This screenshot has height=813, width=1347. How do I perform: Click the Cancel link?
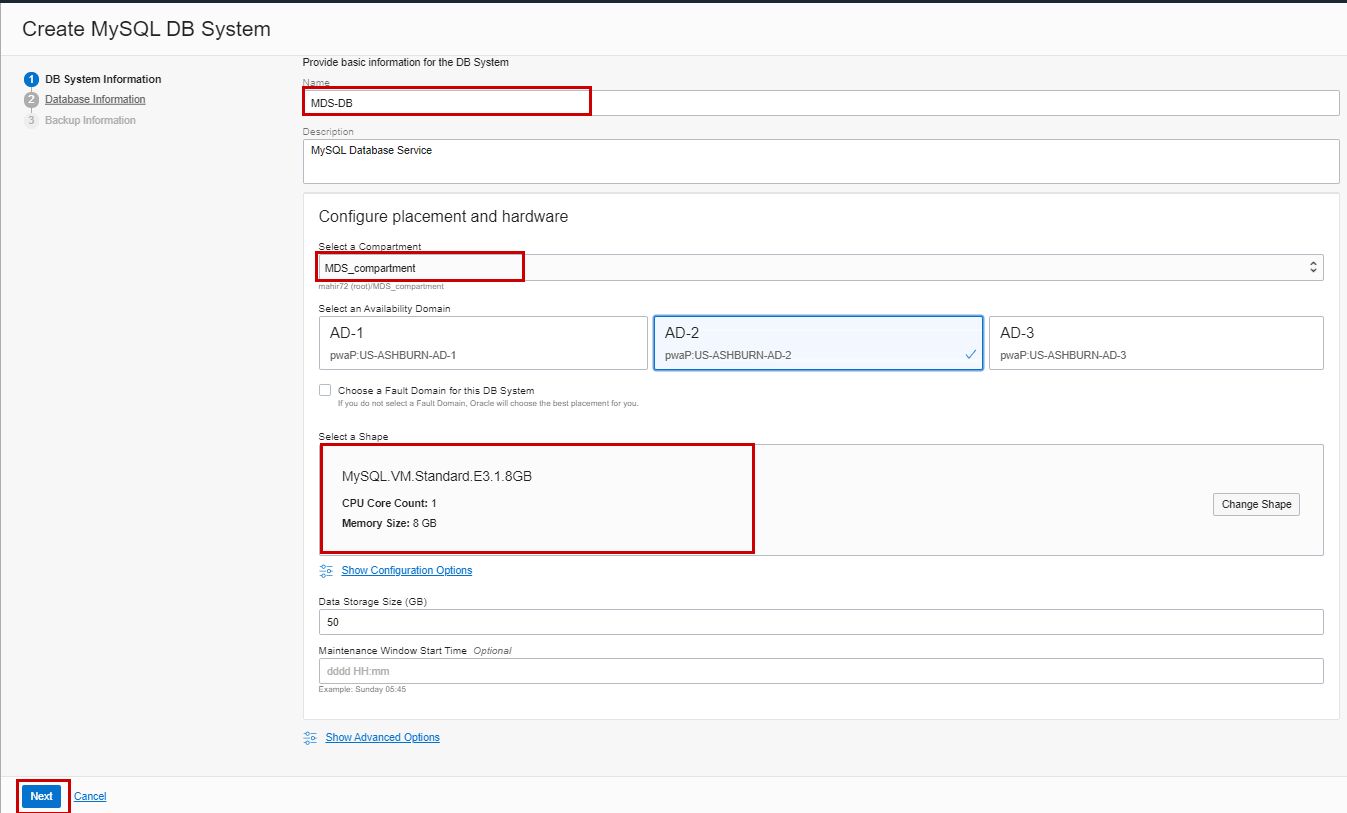click(x=90, y=796)
